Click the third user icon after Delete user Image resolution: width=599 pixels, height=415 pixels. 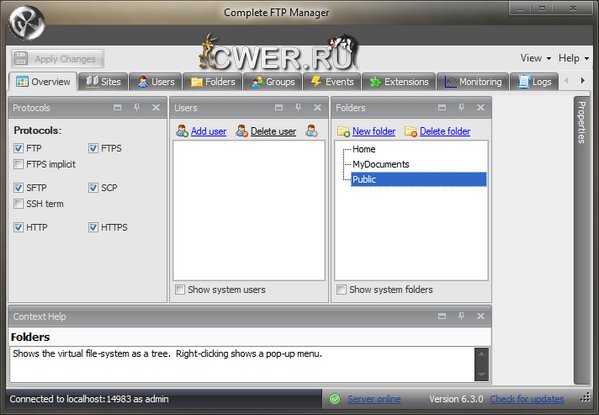[x=312, y=131]
